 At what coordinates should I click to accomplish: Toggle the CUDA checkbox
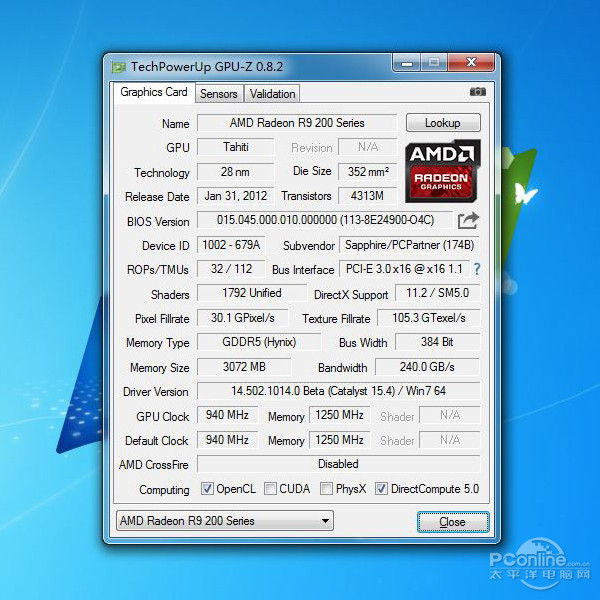point(270,489)
